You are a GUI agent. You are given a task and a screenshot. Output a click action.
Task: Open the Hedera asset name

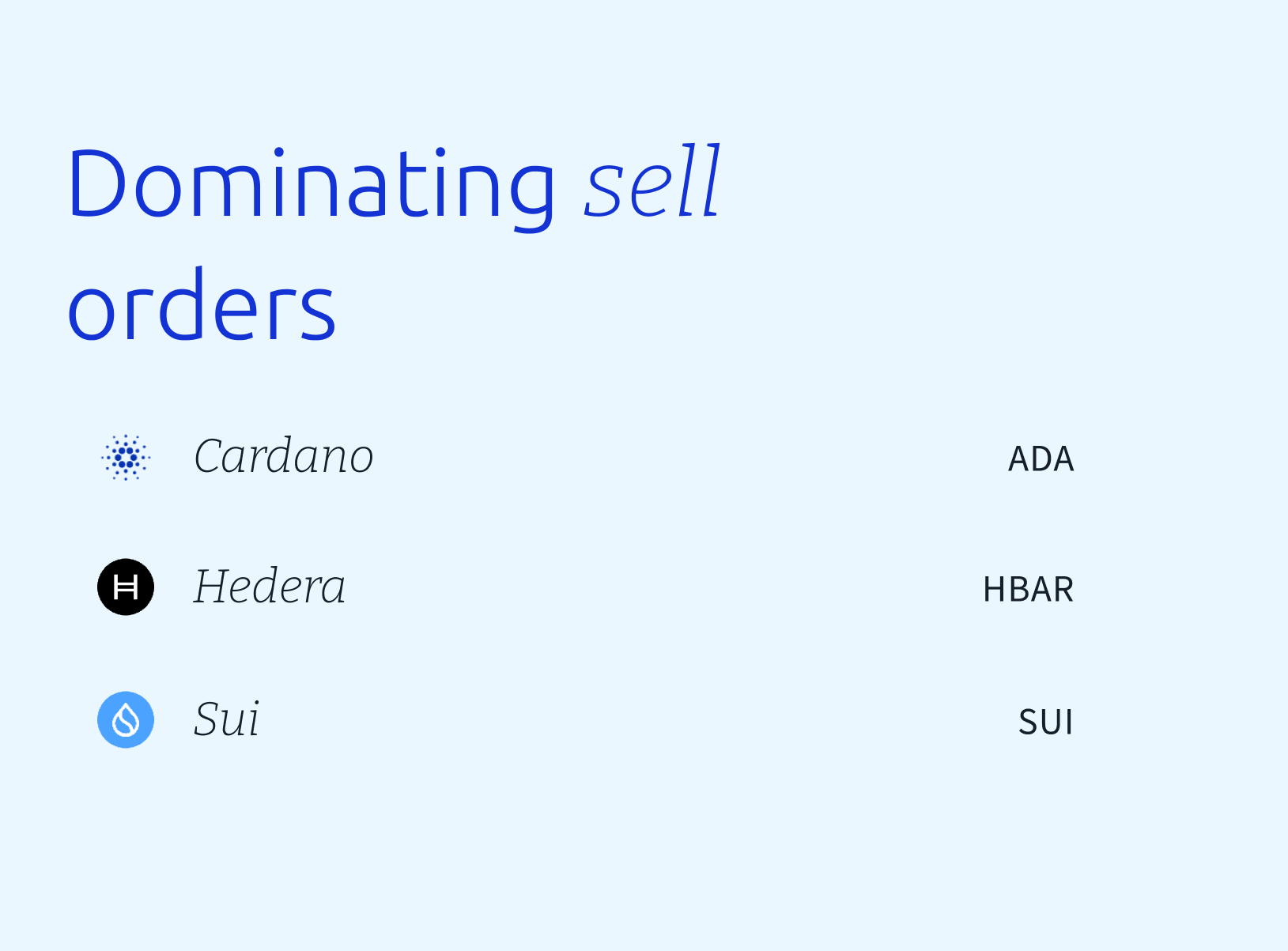(x=270, y=587)
